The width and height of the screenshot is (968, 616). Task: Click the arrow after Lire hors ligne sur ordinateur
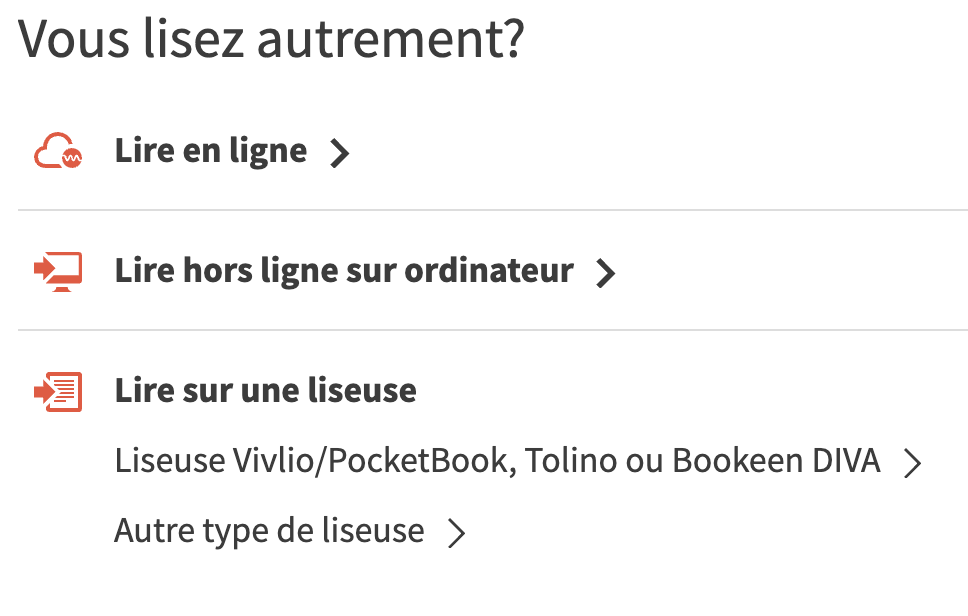[x=605, y=273]
